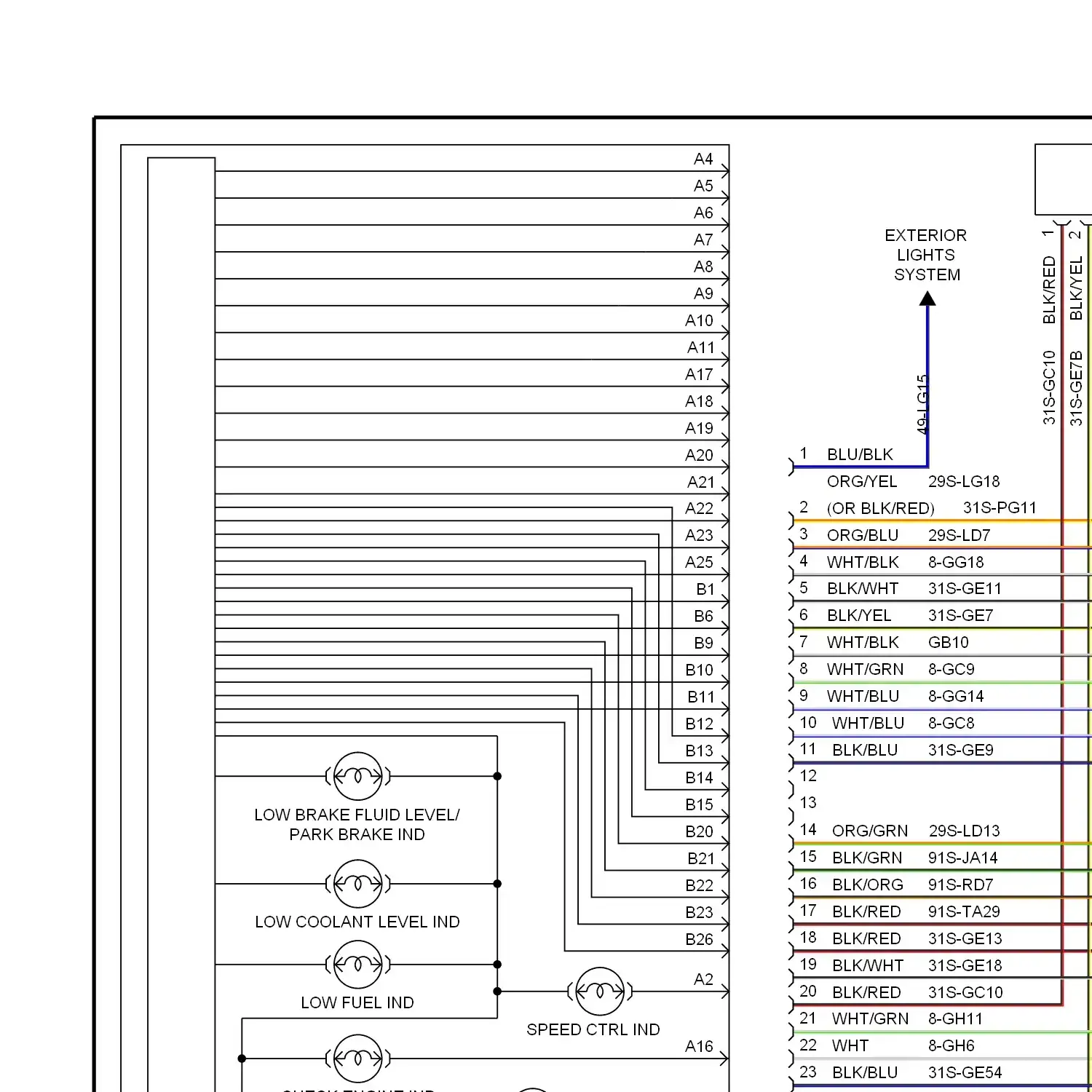
Task: Select the WHT wire label at pin 22
Action: 850,1045
